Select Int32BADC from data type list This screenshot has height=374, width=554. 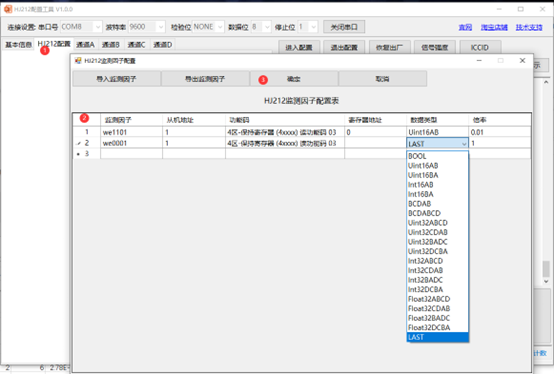point(437,280)
